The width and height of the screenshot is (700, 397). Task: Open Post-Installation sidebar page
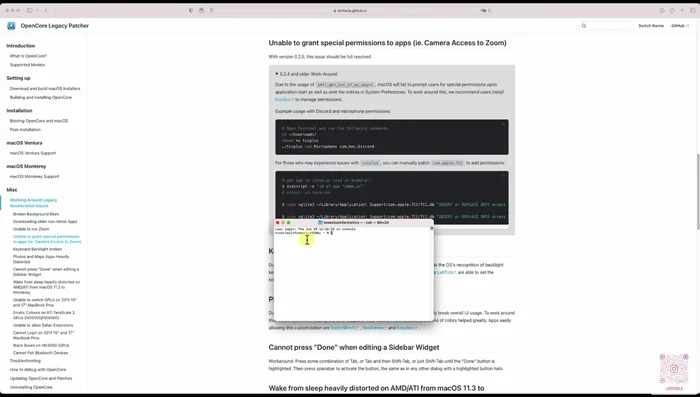pyautogui.click(x=25, y=130)
